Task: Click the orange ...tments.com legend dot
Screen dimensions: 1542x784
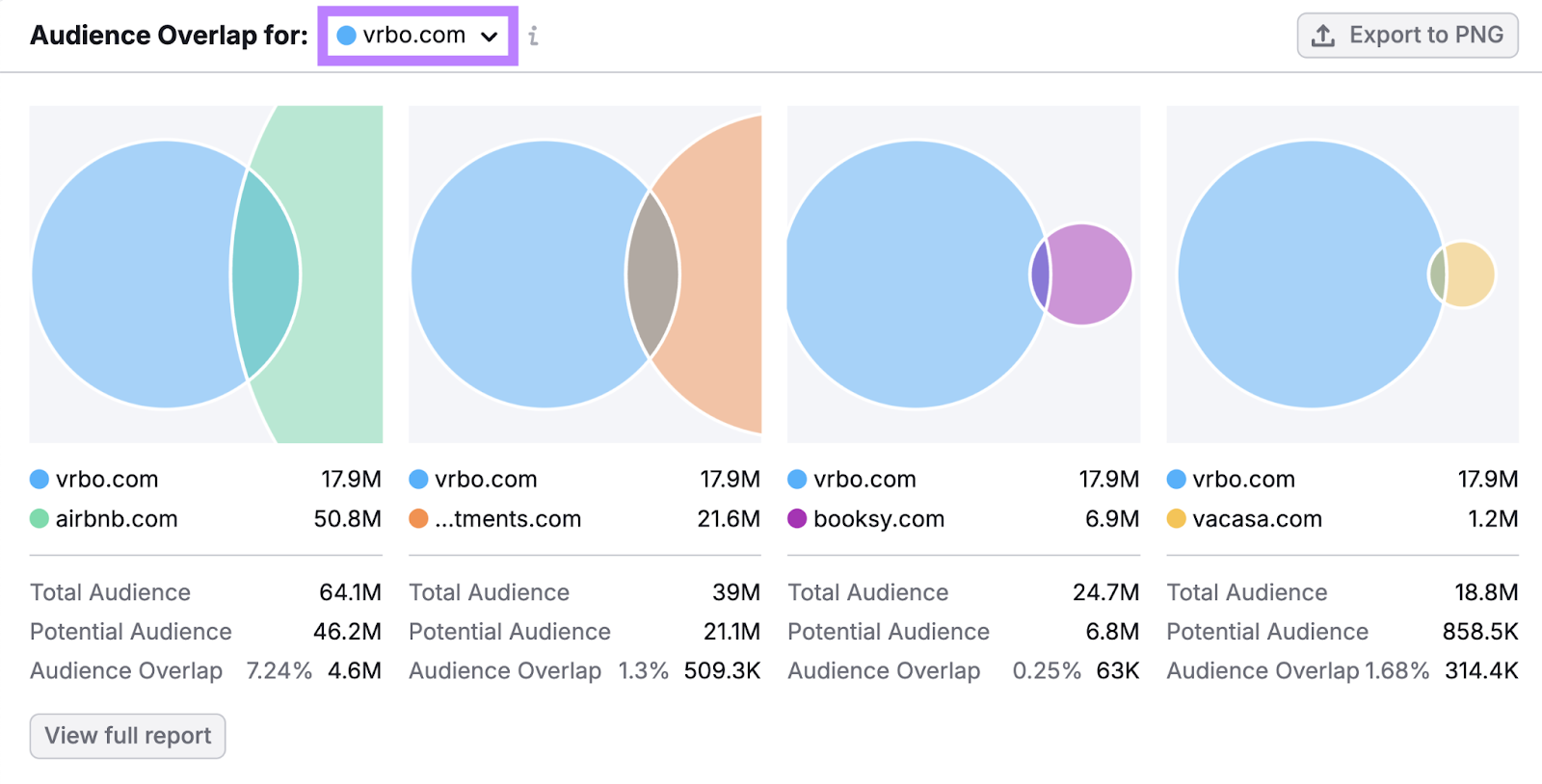Action: [418, 519]
